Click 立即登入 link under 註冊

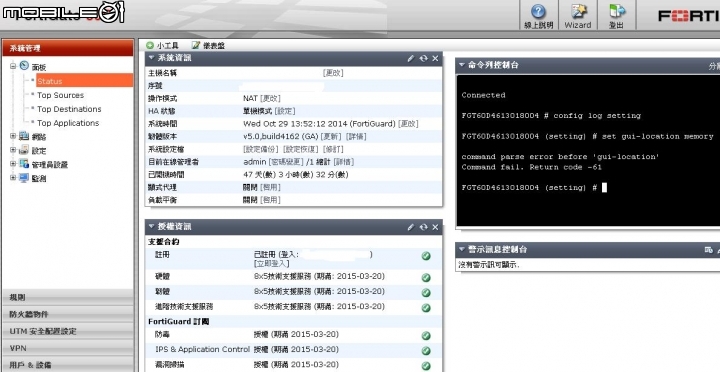(271, 264)
